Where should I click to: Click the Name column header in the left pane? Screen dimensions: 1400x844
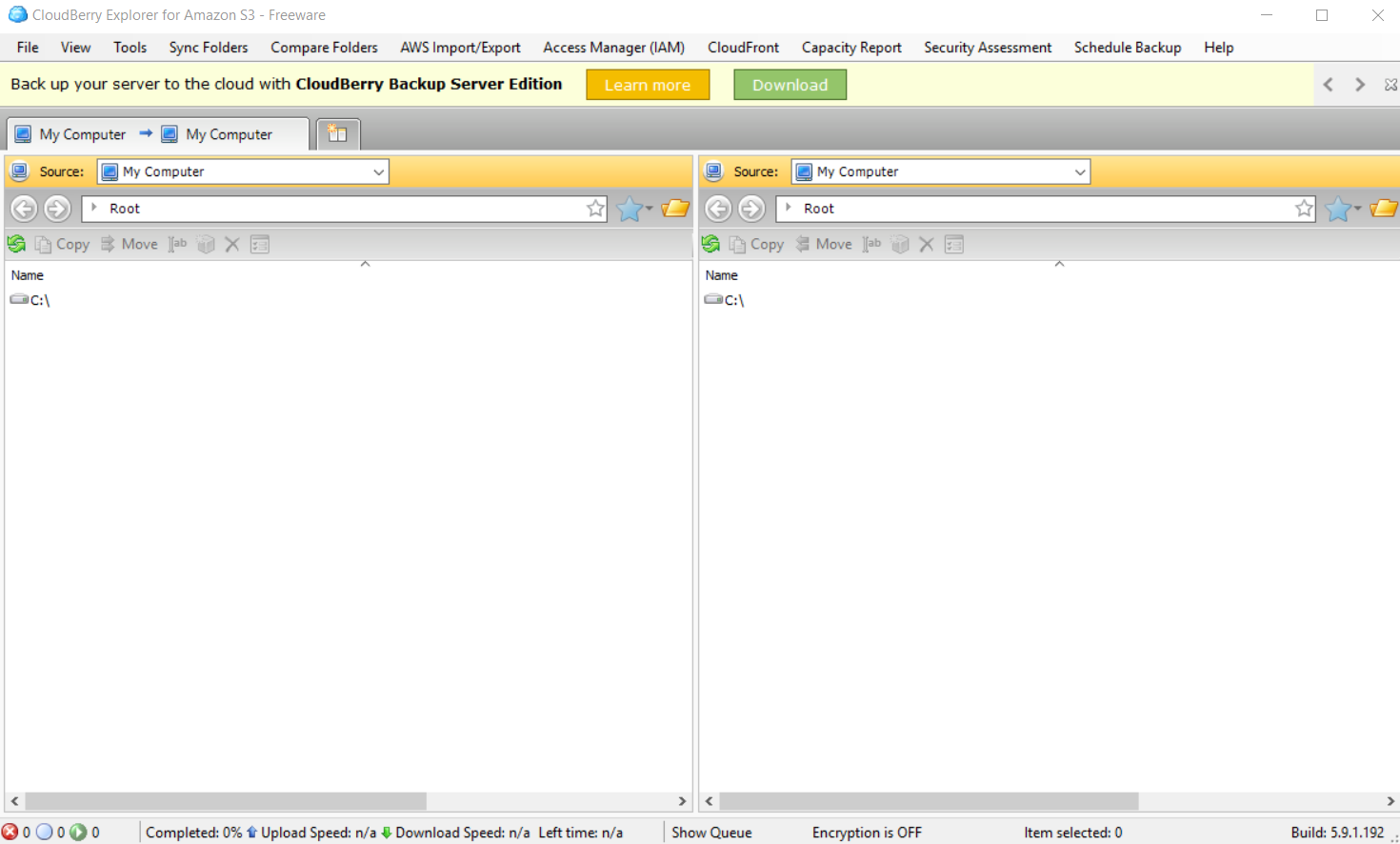pyautogui.click(x=28, y=275)
